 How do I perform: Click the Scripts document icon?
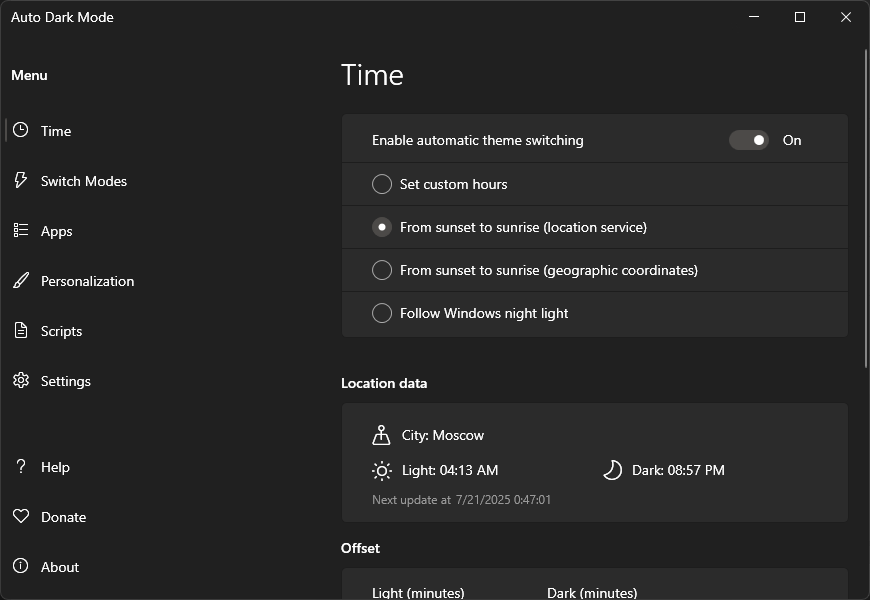[x=20, y=331]
